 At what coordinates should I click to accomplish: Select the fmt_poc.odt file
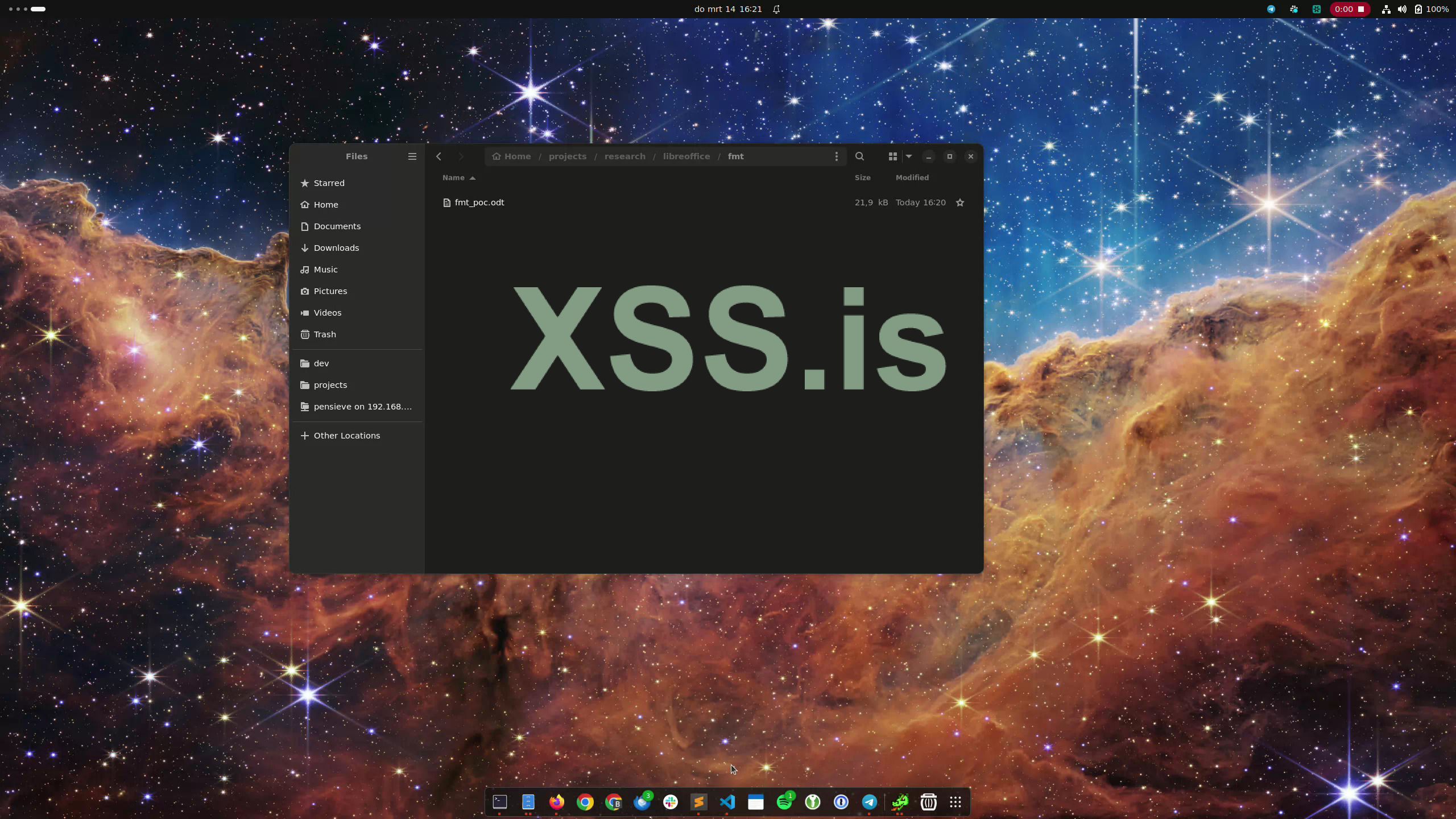pyautogui.click(x=479, y=202)
